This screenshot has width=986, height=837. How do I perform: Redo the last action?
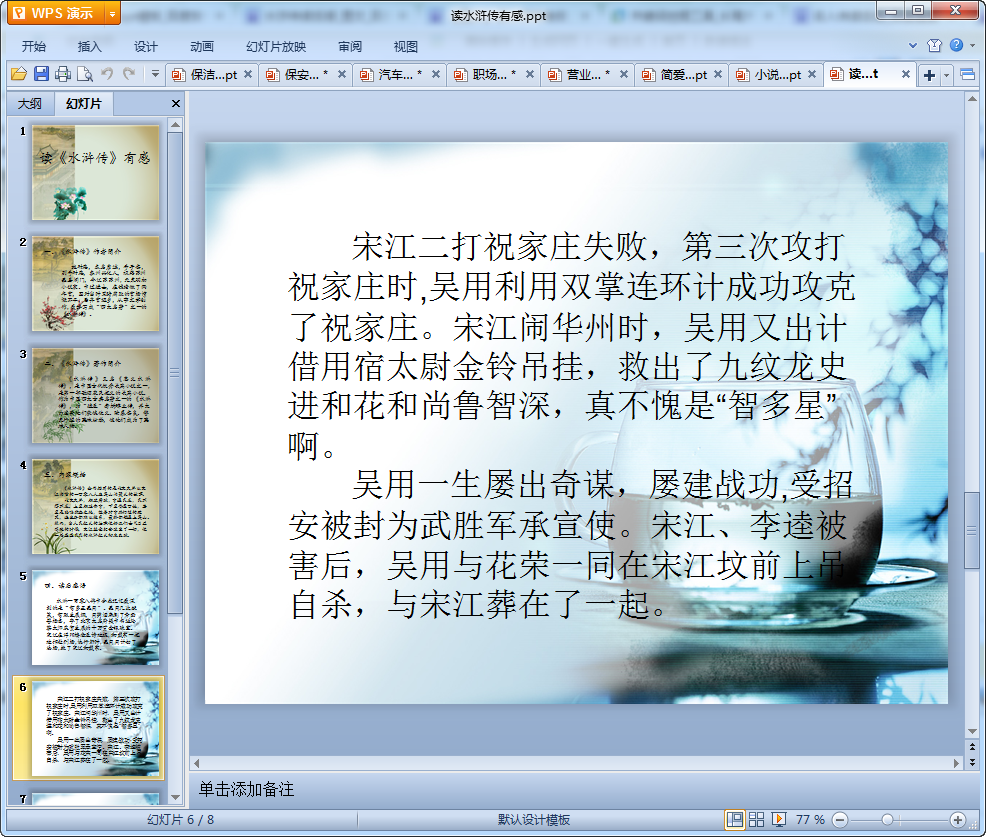[129, 74]
